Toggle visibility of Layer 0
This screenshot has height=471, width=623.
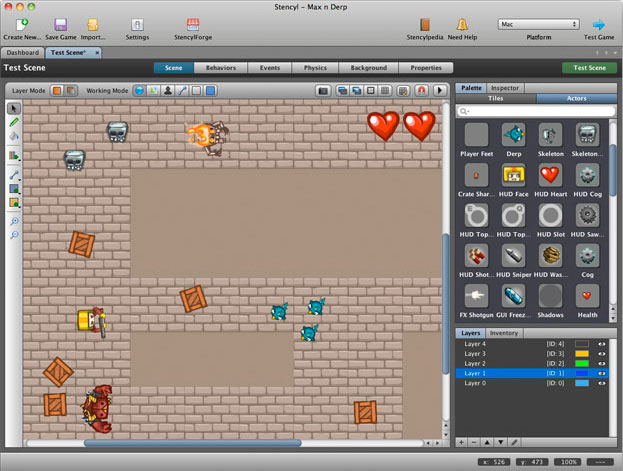coord(602,383)
